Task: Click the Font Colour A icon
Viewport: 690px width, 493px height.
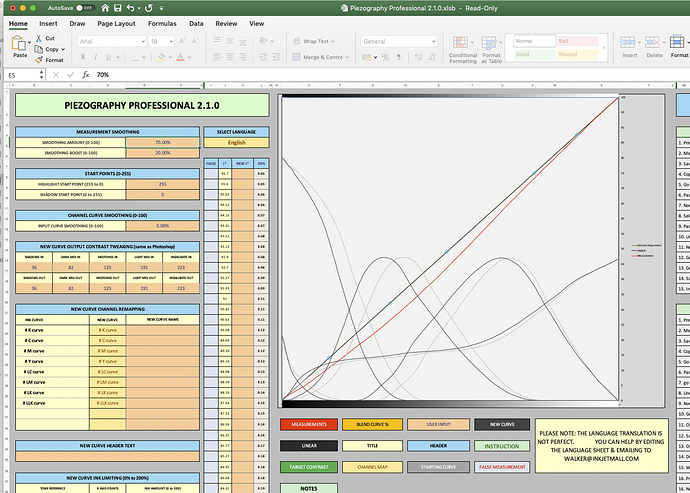Action: coord(180,57)
